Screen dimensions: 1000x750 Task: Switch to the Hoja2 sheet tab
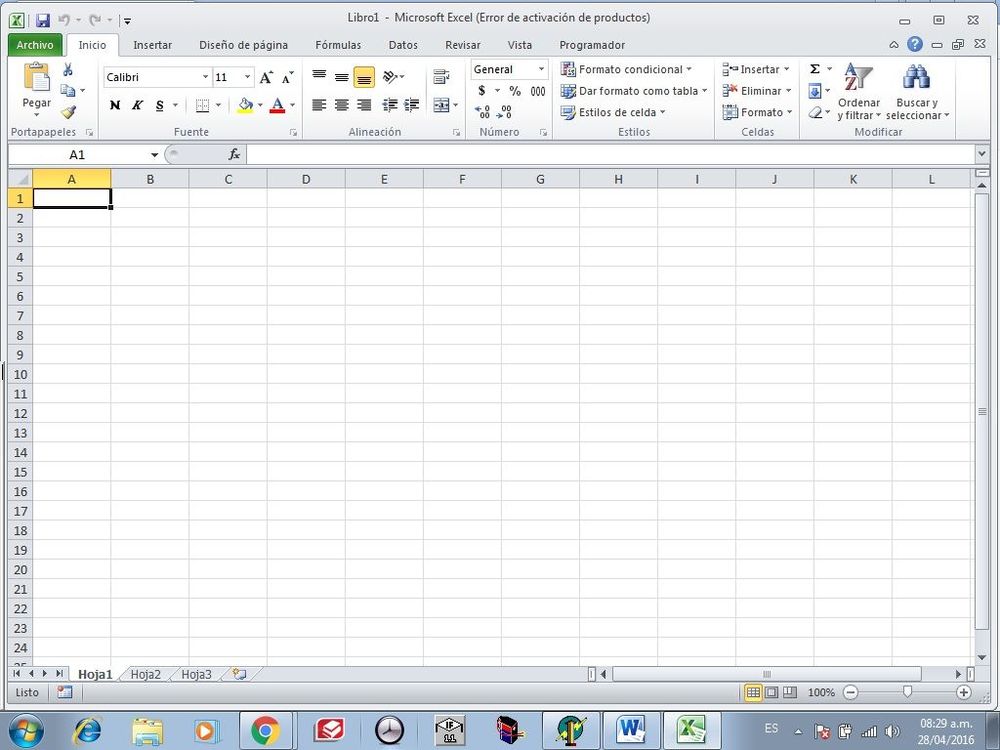pos(146,674)
